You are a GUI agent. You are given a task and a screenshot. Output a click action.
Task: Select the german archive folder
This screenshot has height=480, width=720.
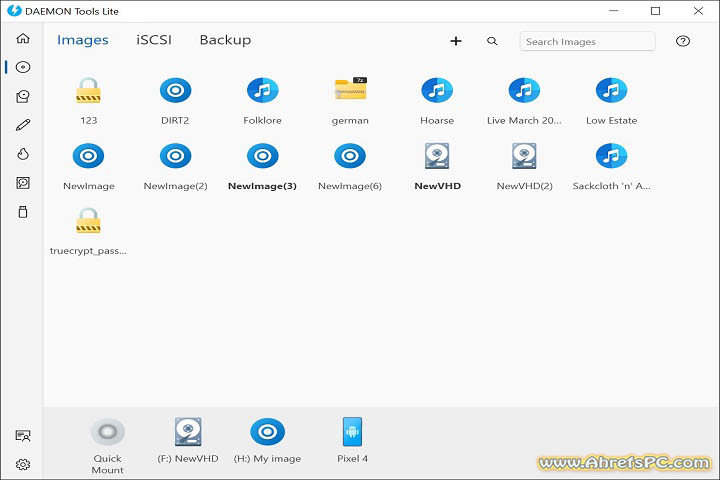pyautogui.click(x=350, y=88)
